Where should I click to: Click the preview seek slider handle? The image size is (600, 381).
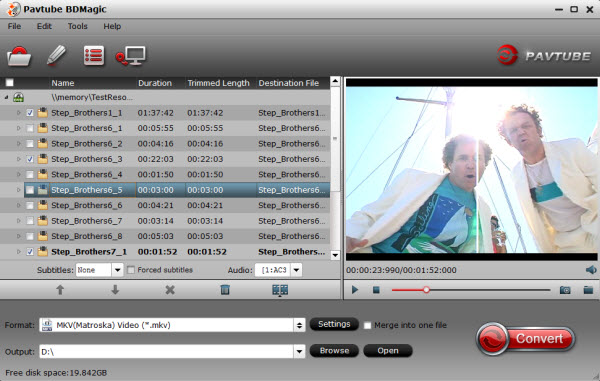coord(426,290)
